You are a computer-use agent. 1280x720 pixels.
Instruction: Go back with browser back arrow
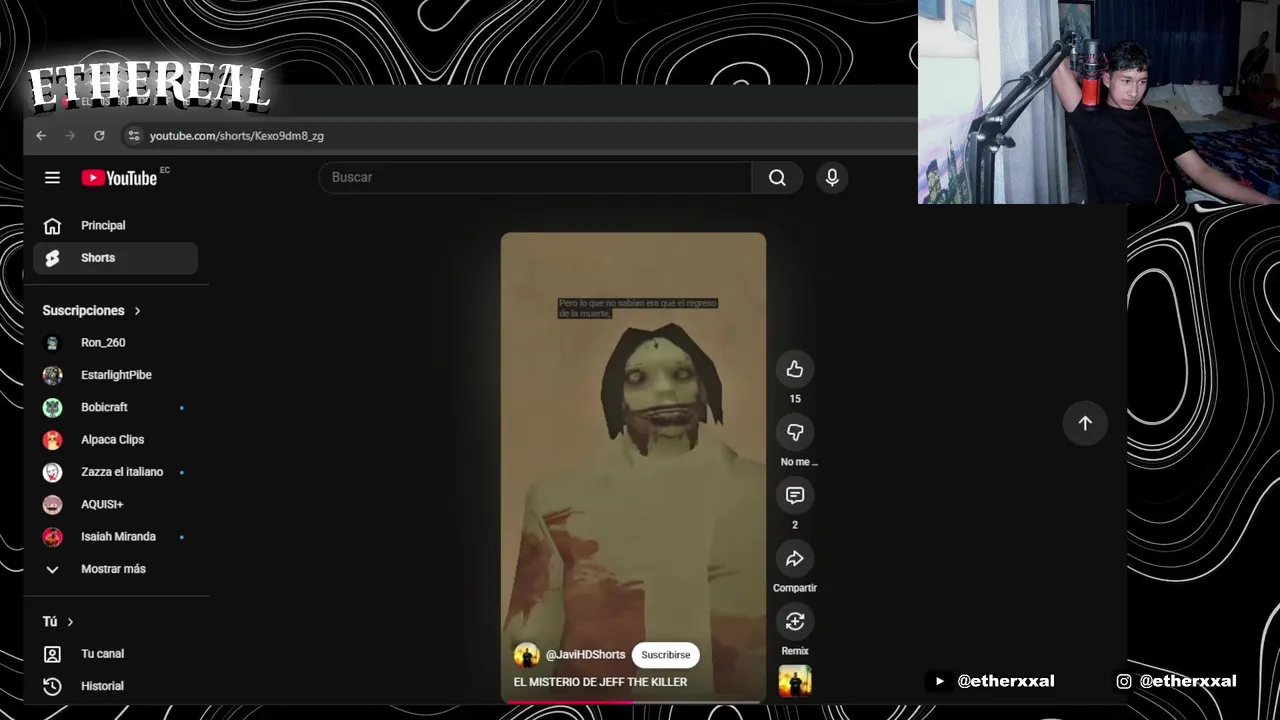coord(41,136)
